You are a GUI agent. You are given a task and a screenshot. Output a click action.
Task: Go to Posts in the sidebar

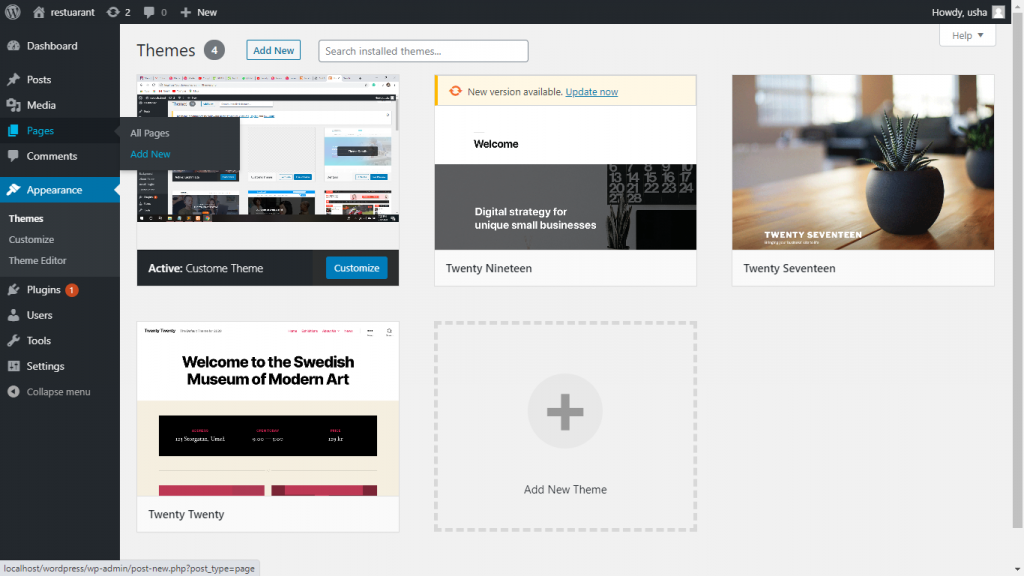tap(39, 80)
